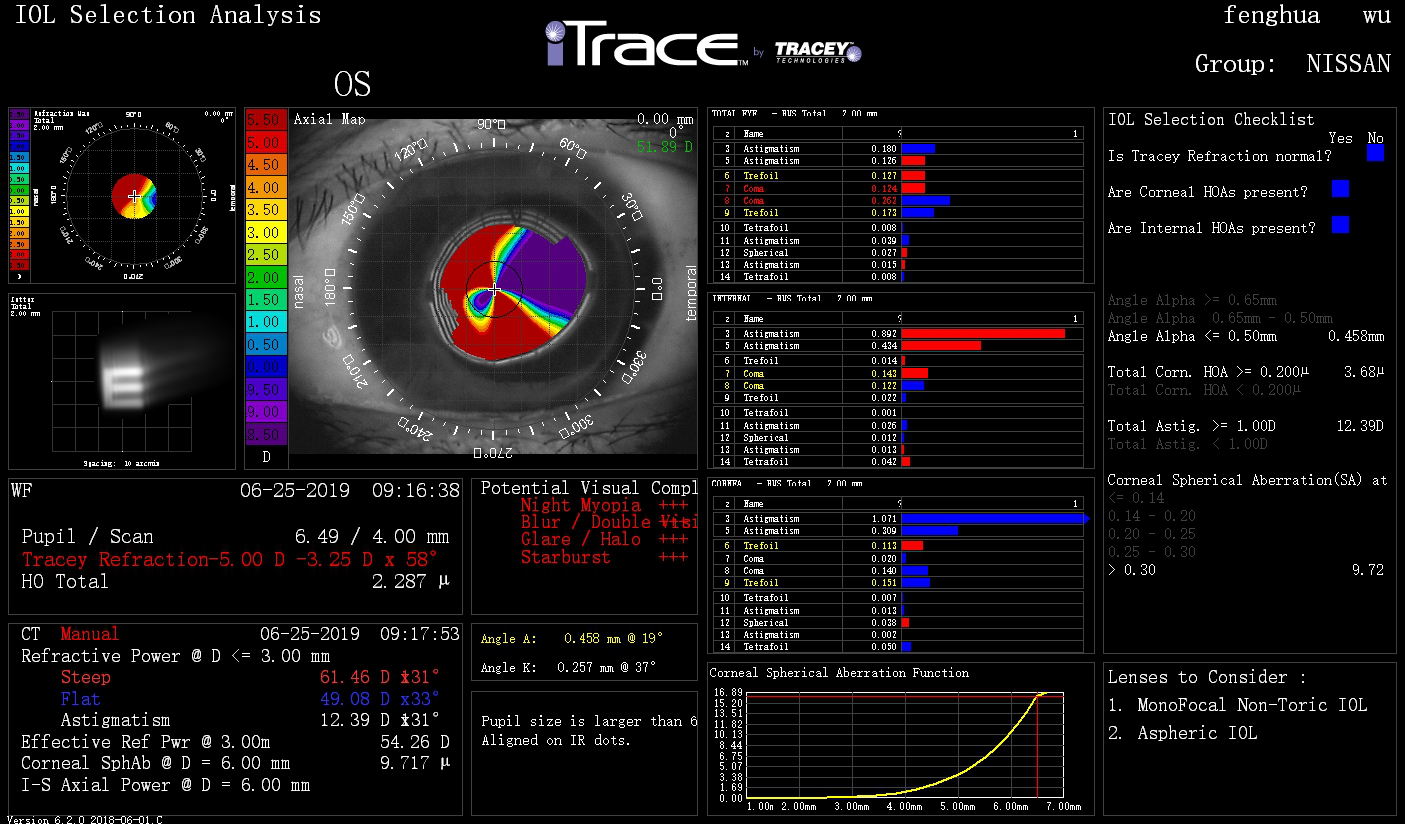Click the 90° marker on the Axial Map
1405x824 pixels.
pos(491,125)
